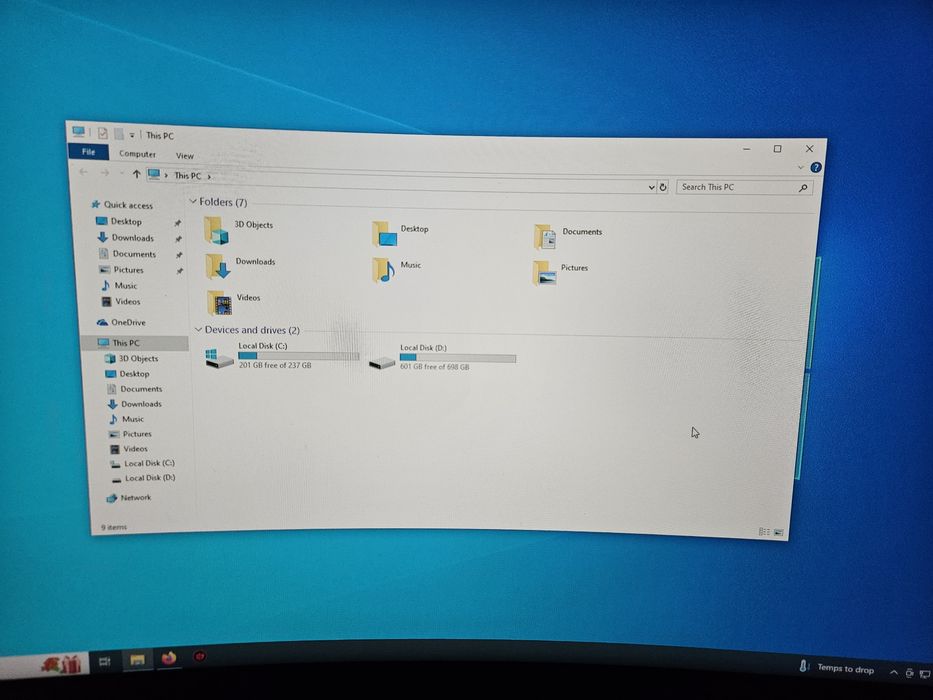Open the Pictures folder in main pane
Image resolution: width=933 pixels, height=700 pixels.
pyautogui.click(x=544, y=273)
